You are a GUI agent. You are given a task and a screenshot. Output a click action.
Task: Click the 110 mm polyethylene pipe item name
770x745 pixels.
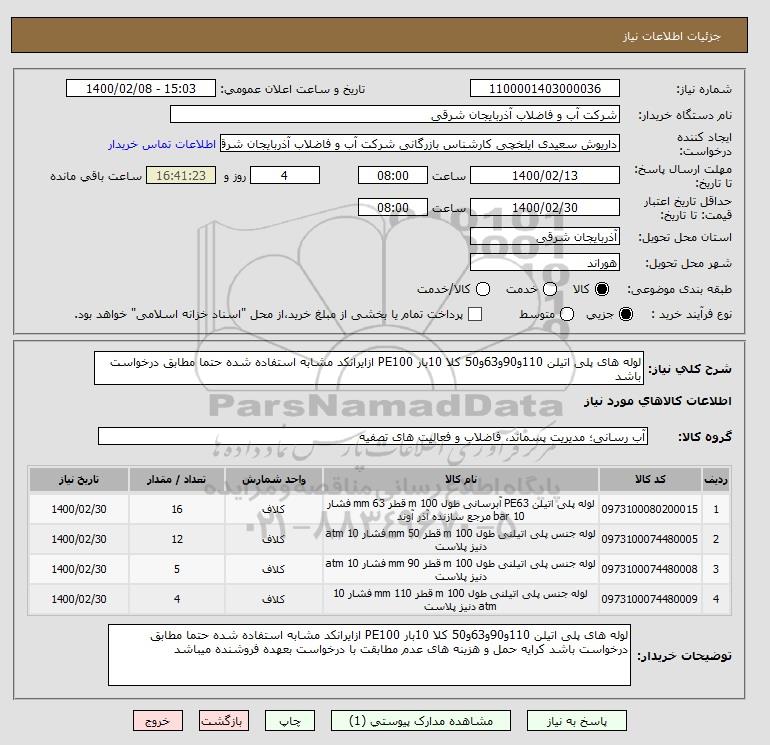point(461,600)
